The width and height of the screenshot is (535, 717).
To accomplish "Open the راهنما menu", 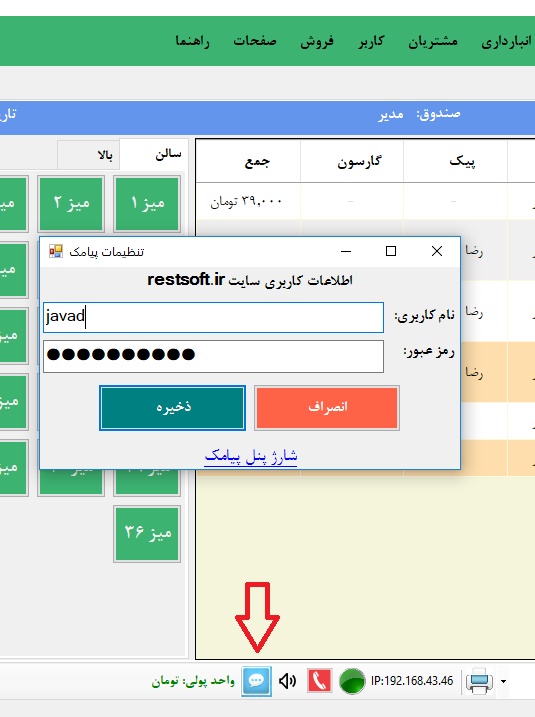I will click(x=192, y=41).
